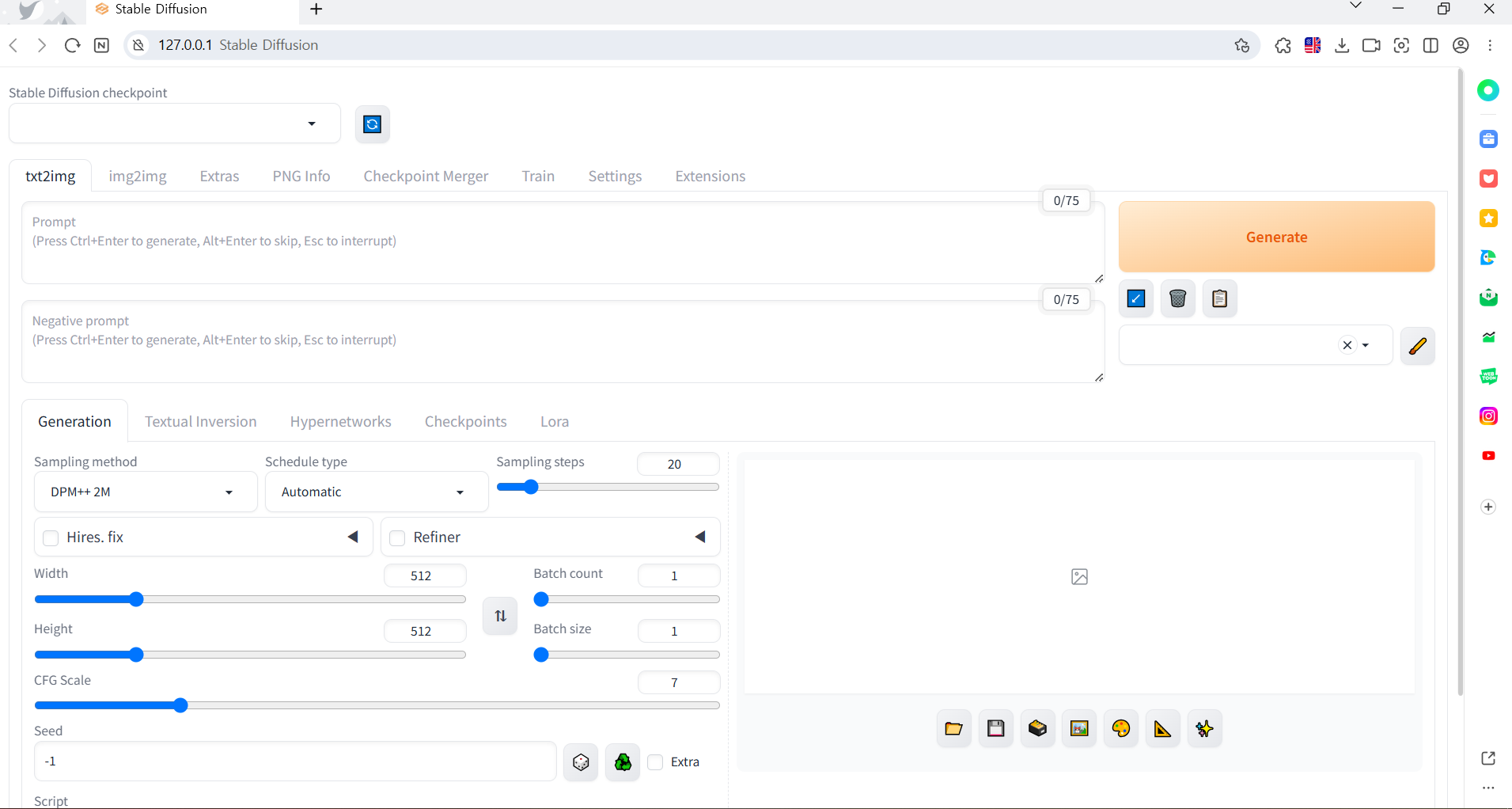Save image with the floppy disk icon
This screenshot has width=1512, height=809.
[995, 728]
